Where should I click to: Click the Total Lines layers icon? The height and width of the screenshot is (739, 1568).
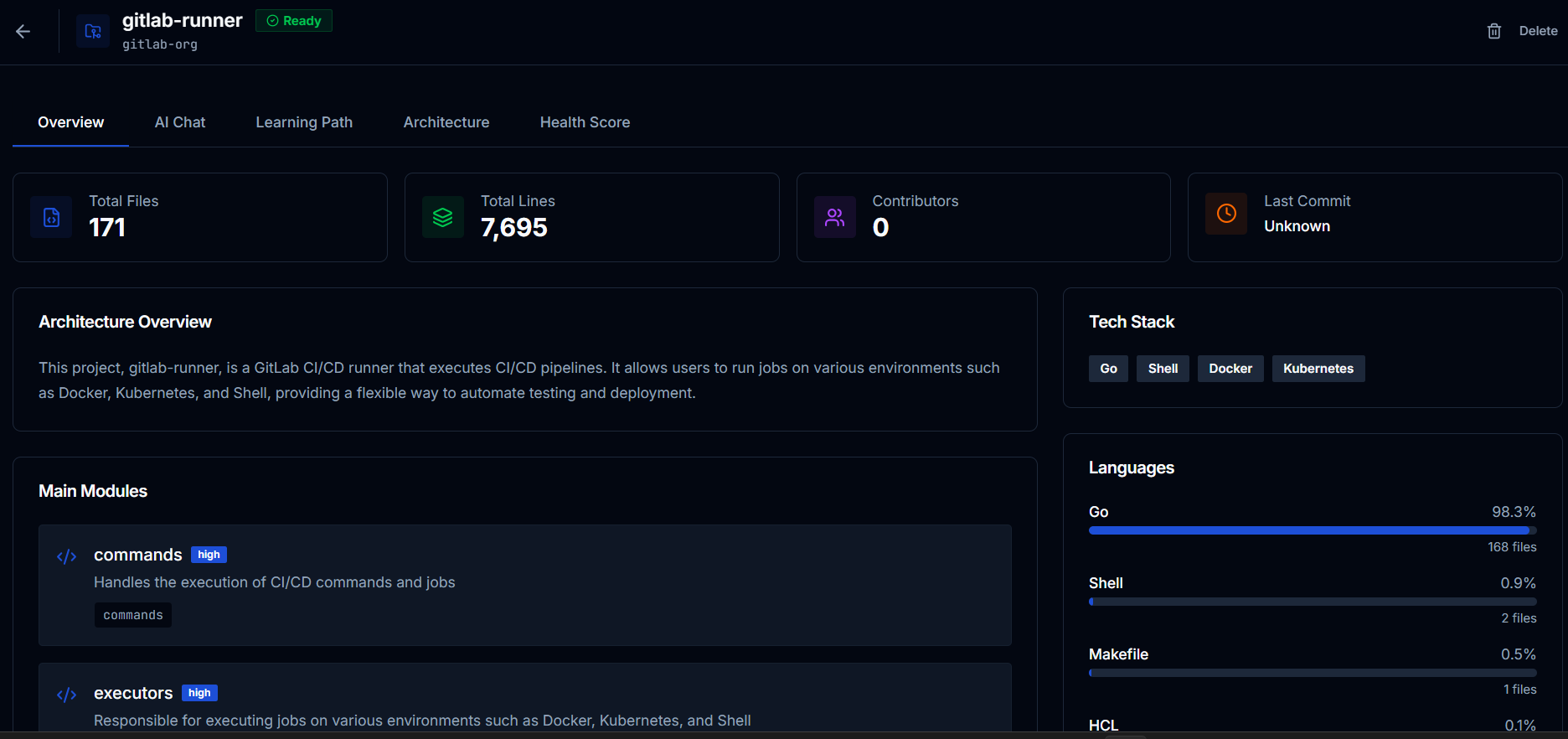(x=443, y=217)
